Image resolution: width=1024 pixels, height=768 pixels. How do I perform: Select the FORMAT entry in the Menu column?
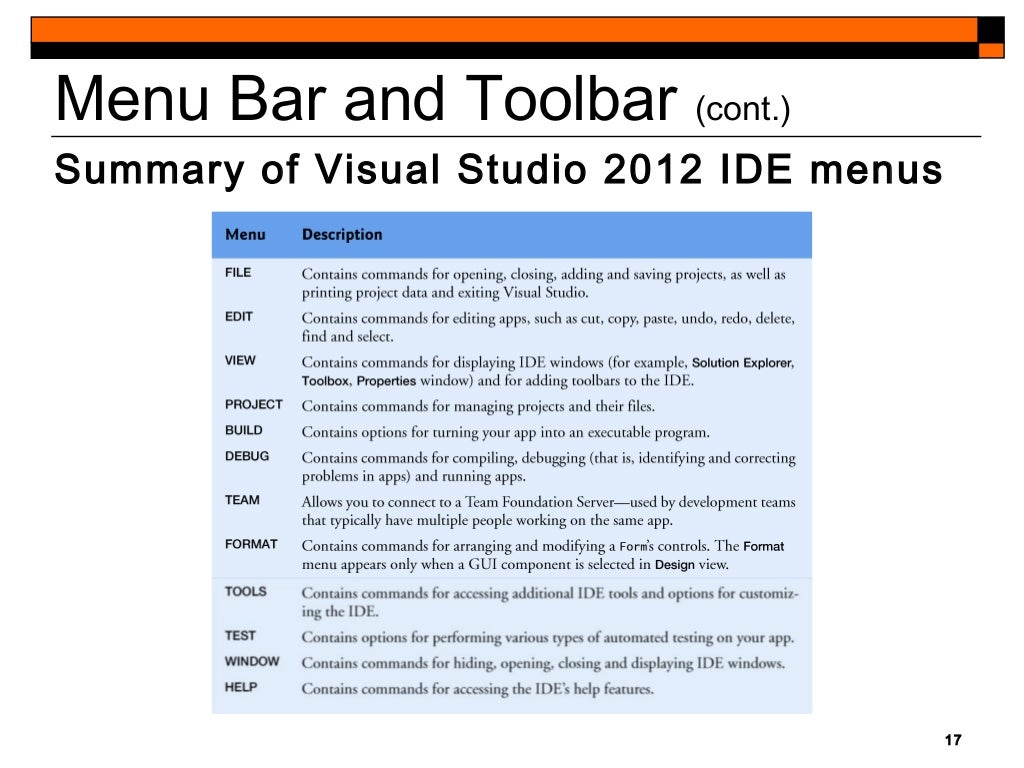pos(251,544)
